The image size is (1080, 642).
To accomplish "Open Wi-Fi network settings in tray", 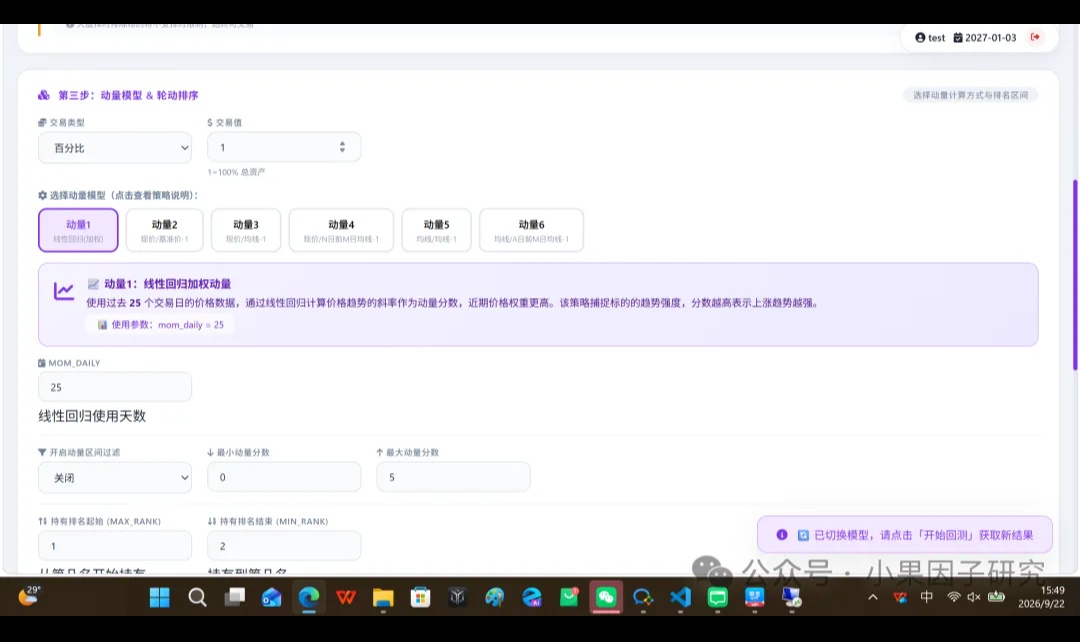I will (x=953, y=597).
